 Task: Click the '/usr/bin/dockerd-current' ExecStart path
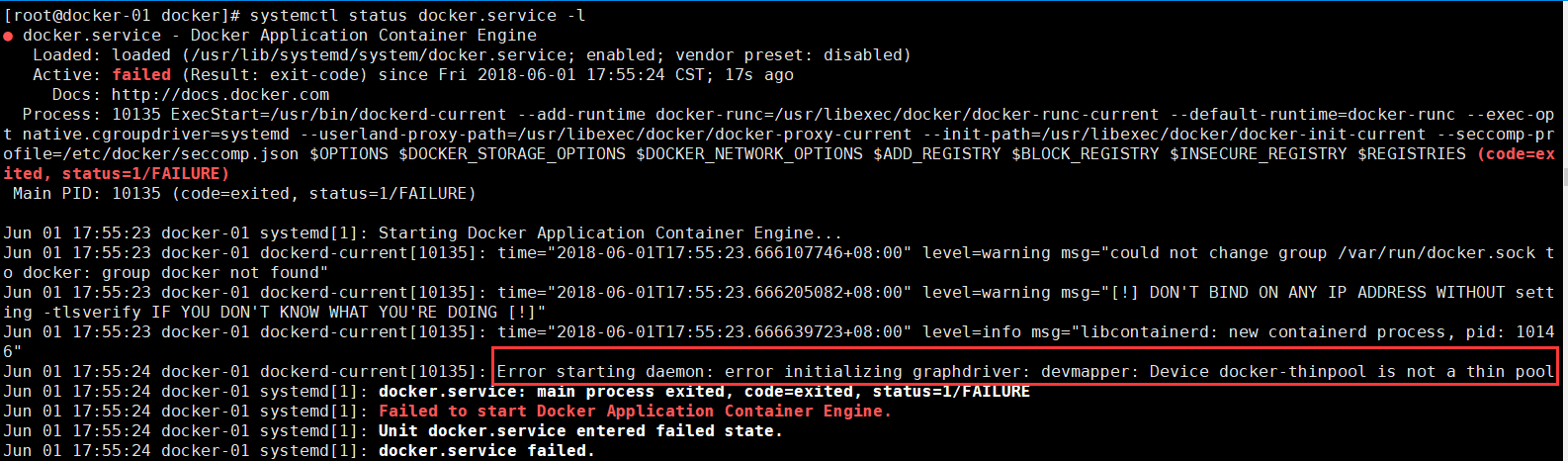pyautogui.click(x=388, y=115)
